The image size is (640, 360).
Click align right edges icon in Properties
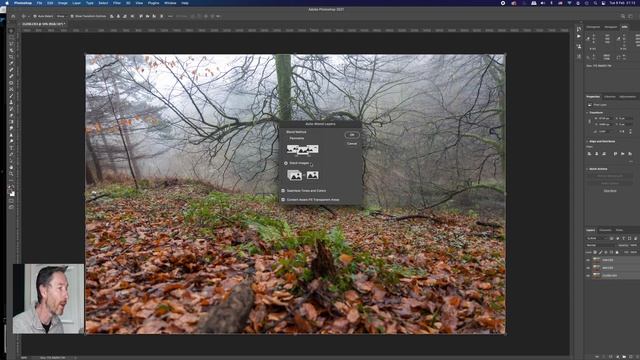604,153
